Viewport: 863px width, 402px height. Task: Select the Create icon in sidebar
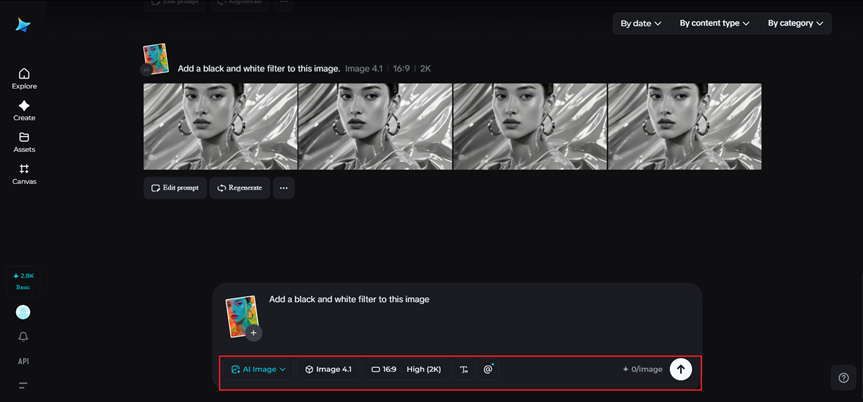[24, 110]
